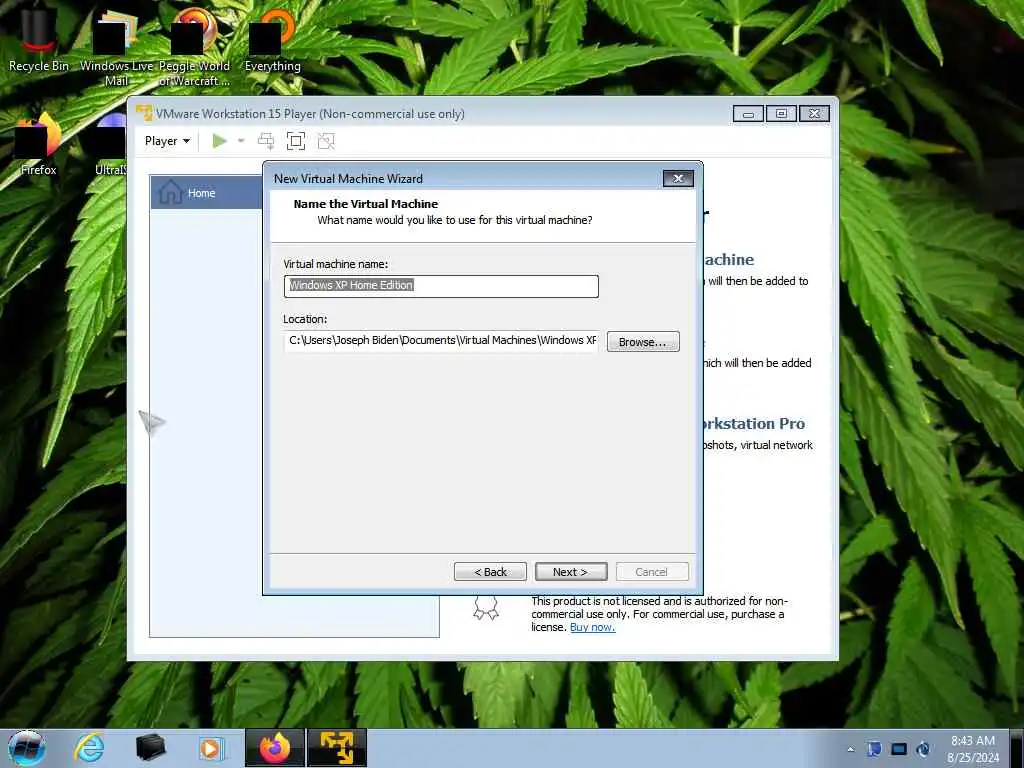
Task: Open Internet Explorer from taskbar
Action: (89, 748)
